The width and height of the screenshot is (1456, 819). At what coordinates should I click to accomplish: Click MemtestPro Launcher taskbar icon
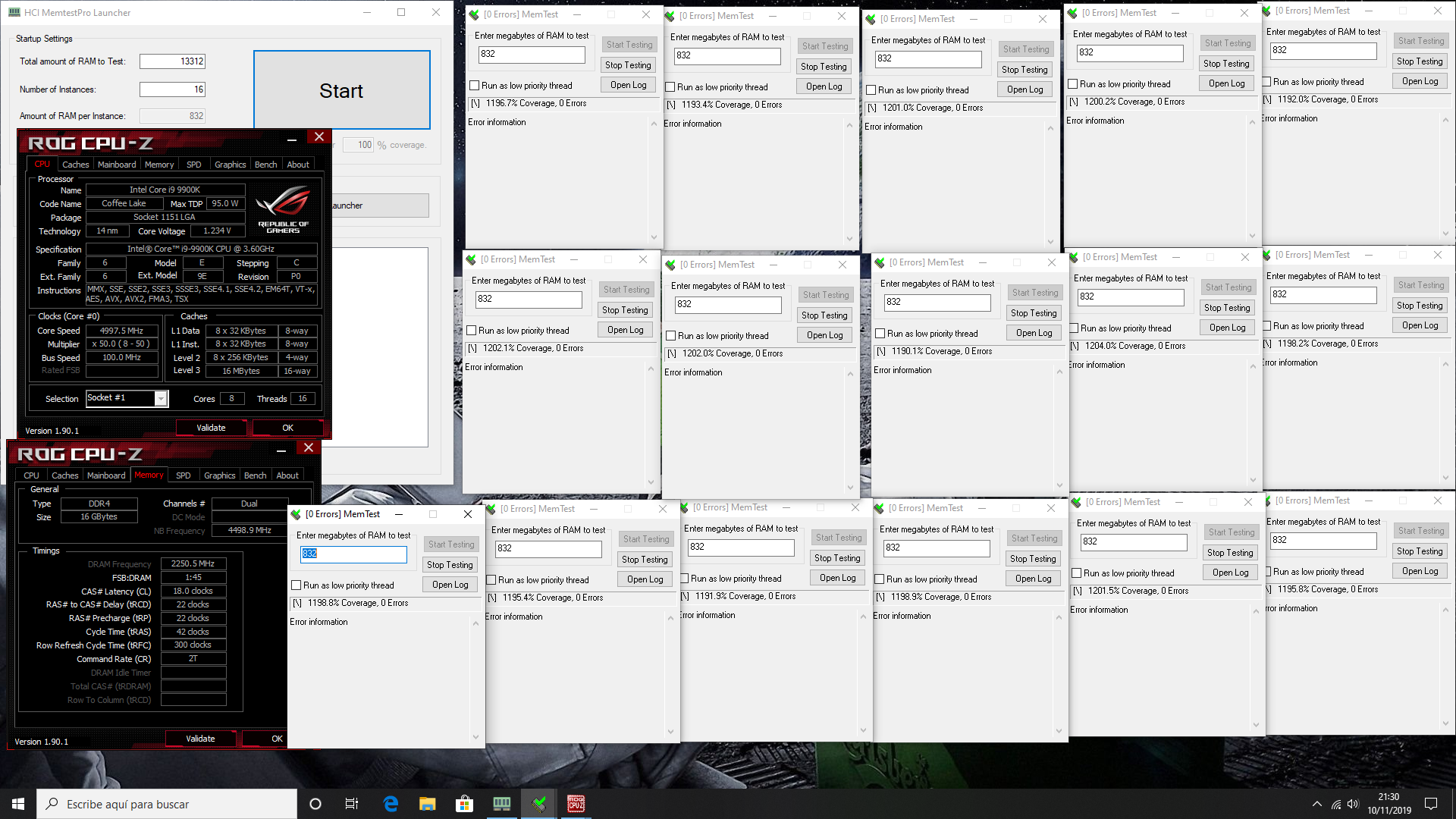click(501, 804)
